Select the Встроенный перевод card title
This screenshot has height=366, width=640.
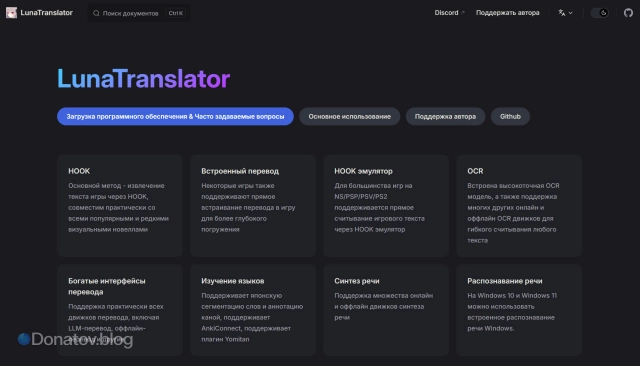pyautogui.click(x=240, y=171)
